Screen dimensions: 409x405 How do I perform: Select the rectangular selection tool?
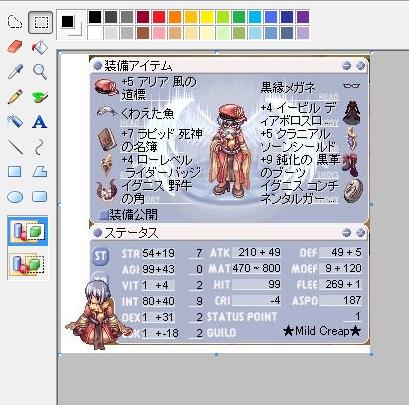coord(40,22)
